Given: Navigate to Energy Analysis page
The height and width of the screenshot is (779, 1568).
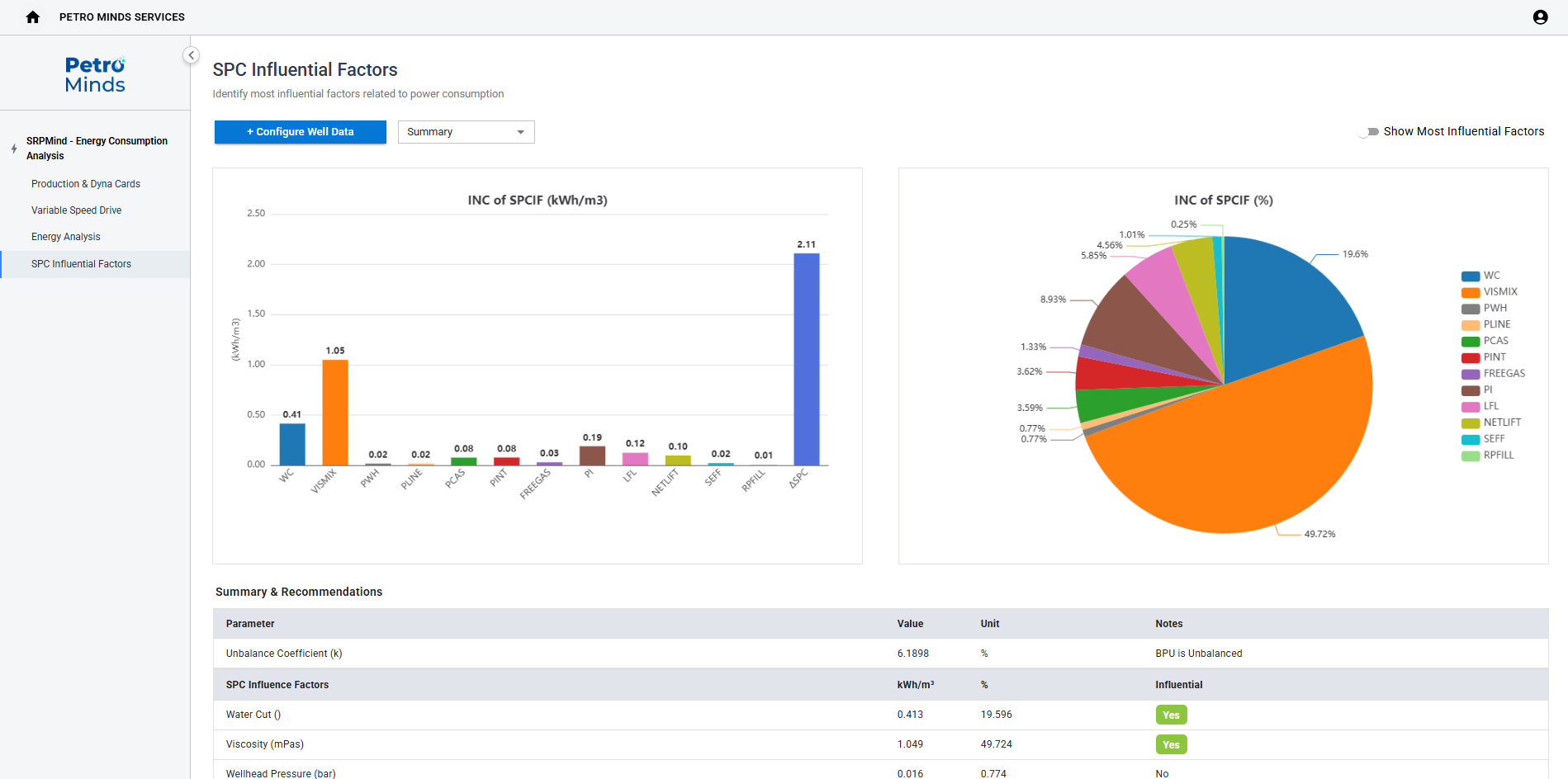Looking at the screenshot, I should pos(66,237).
